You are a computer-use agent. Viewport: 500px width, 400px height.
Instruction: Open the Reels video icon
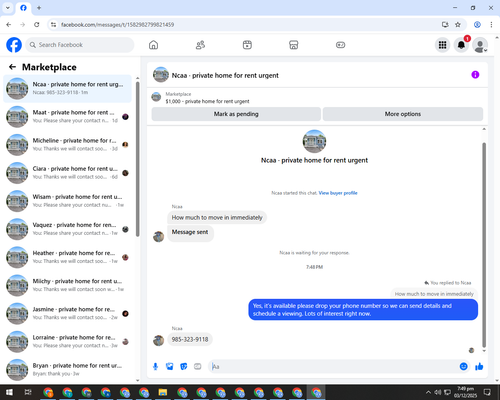click(247, 45)
